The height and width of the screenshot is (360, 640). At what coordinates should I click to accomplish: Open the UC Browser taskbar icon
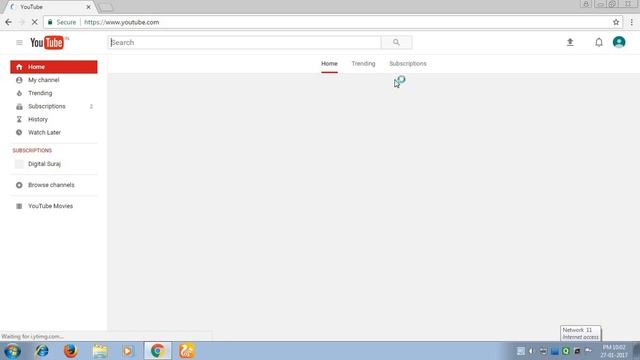(187, 351)
